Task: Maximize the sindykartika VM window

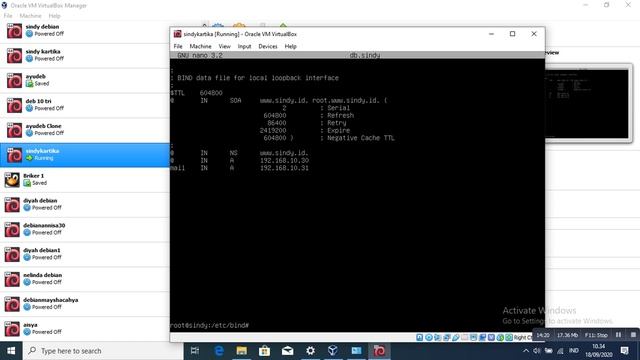Action: [x=512, y=34]
